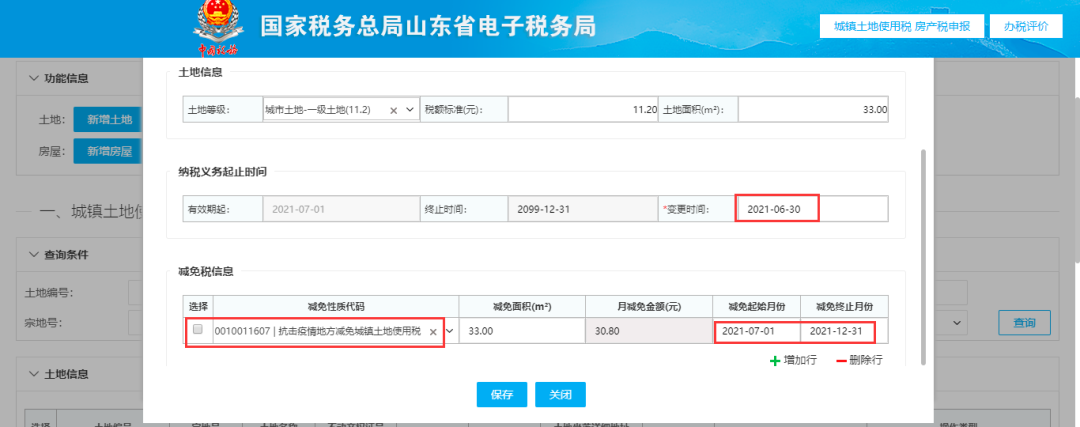Click 新增土地 button in background
This screenshot has width=1080, height=427.
[x=109, y=119]
